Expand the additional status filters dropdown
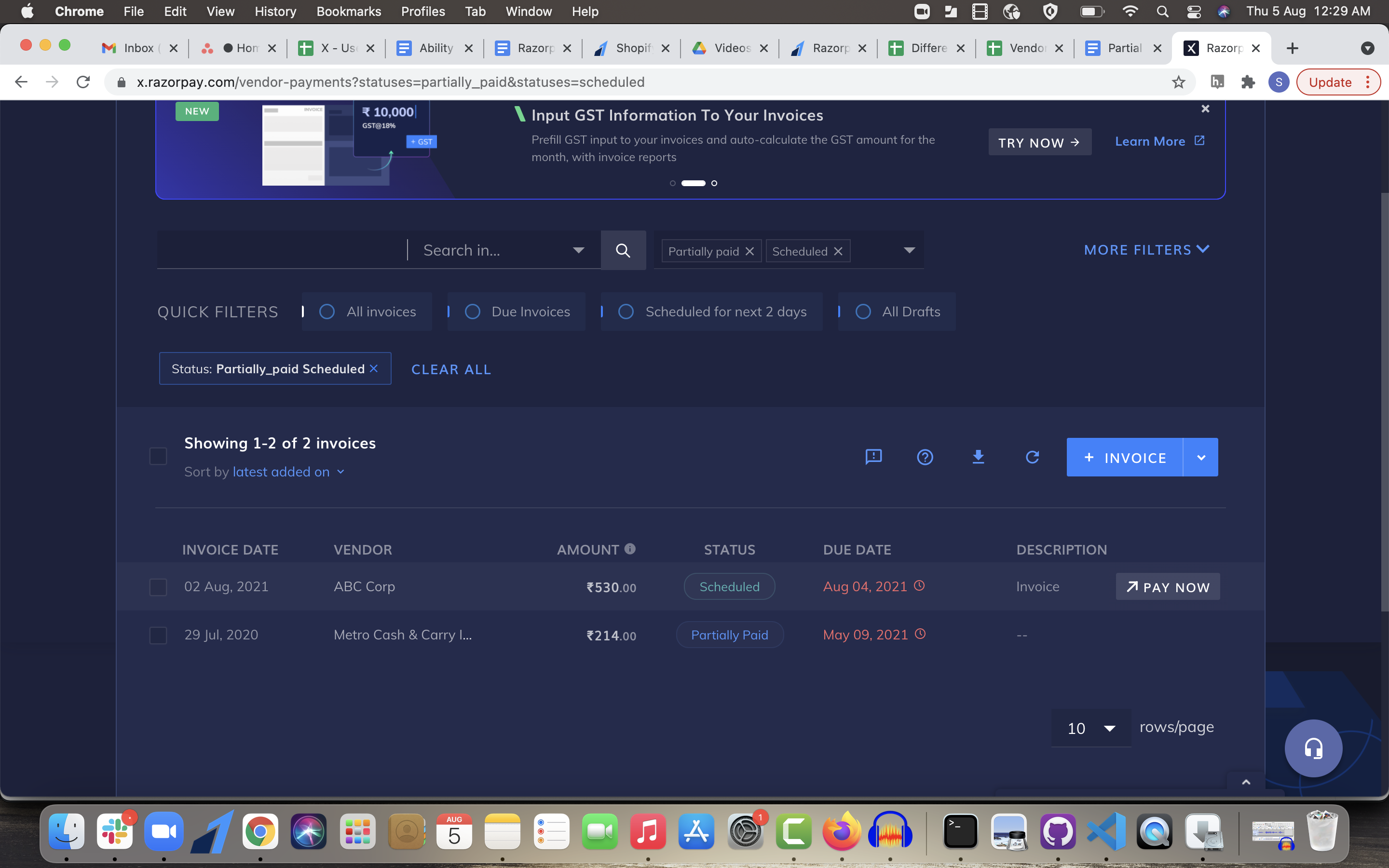1389x868 pixels. 909,250
